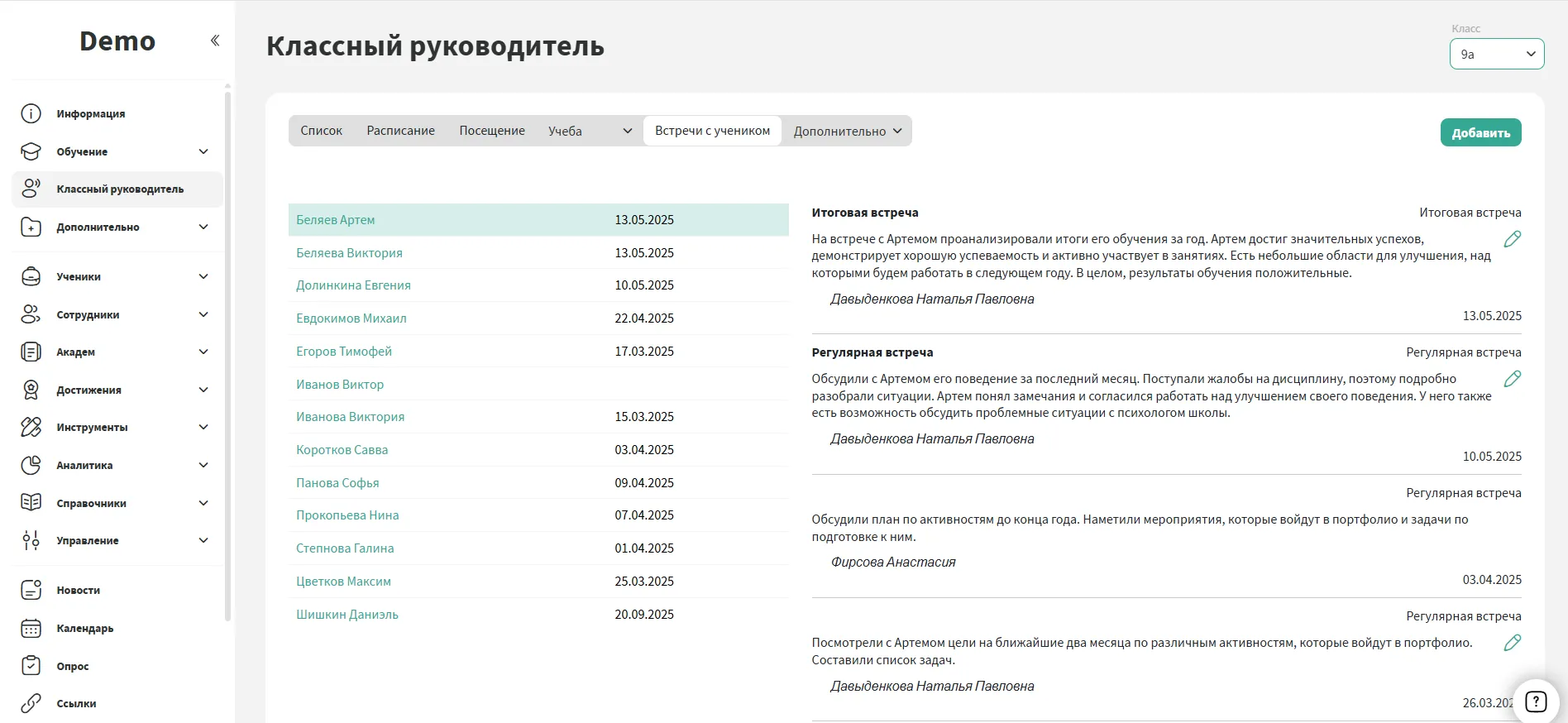Expand the Учеба dropdown tab
This screenshot has height=723, width=1568.
click(x=590, y=131)
